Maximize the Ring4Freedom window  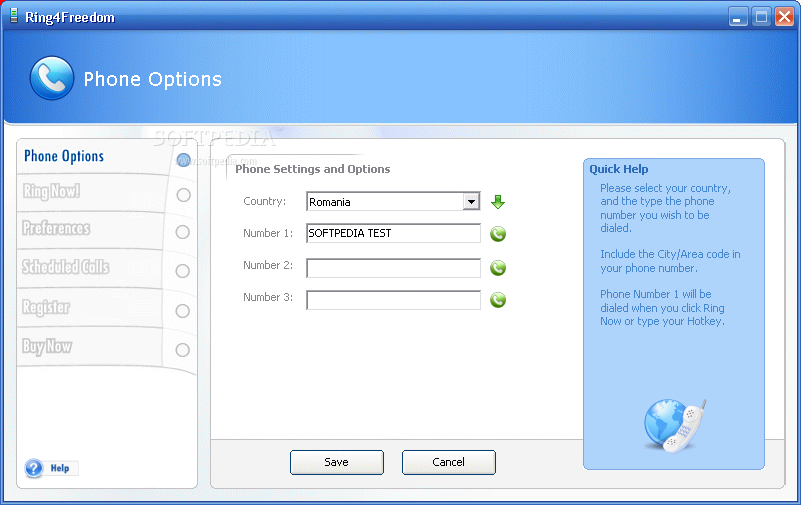(x=761, y=17)
